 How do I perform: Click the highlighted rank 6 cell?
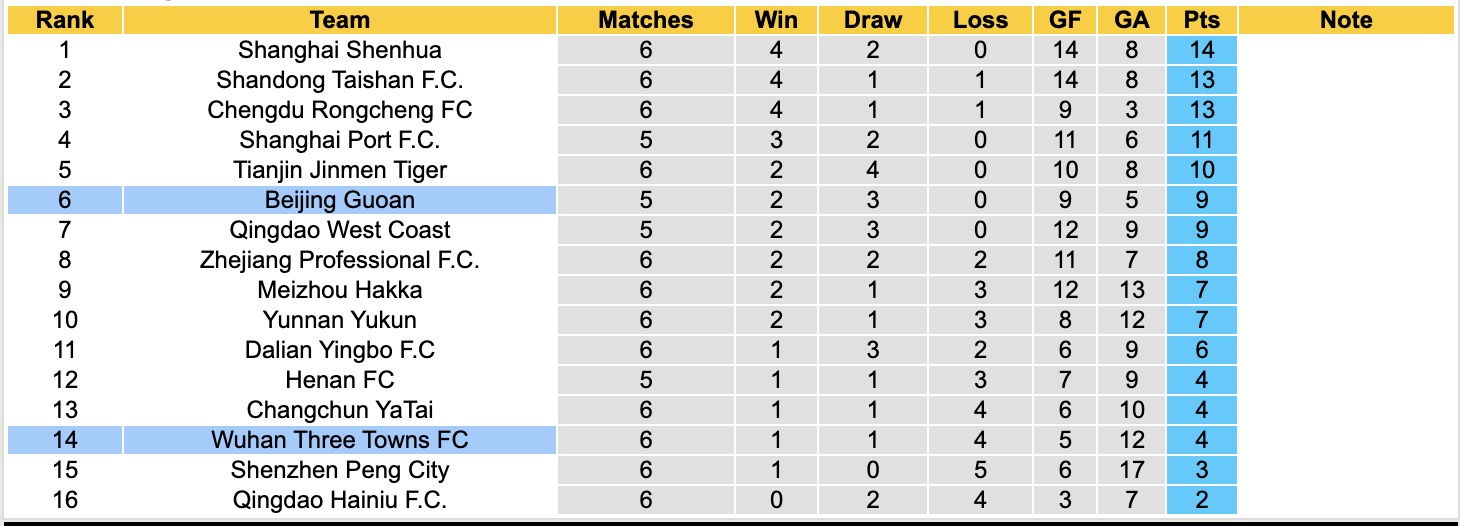63,200
